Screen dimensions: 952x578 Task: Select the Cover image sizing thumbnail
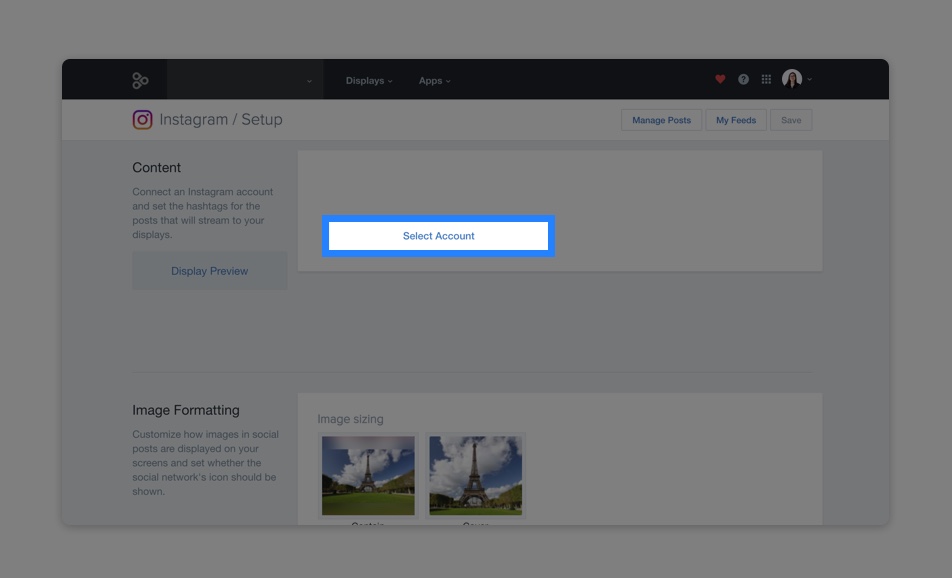(x=475, y=475)
